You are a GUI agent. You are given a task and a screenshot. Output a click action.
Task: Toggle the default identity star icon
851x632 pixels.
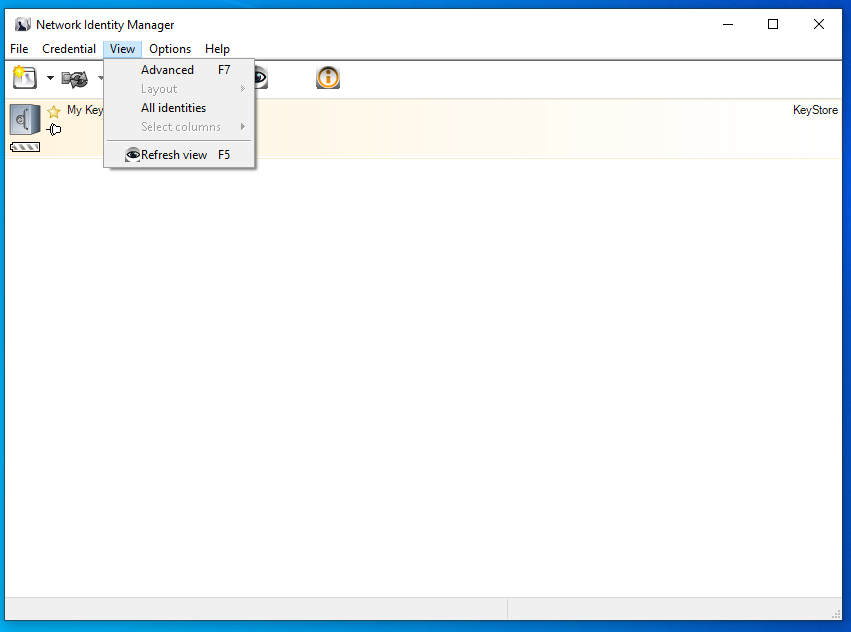pos(54,111)
